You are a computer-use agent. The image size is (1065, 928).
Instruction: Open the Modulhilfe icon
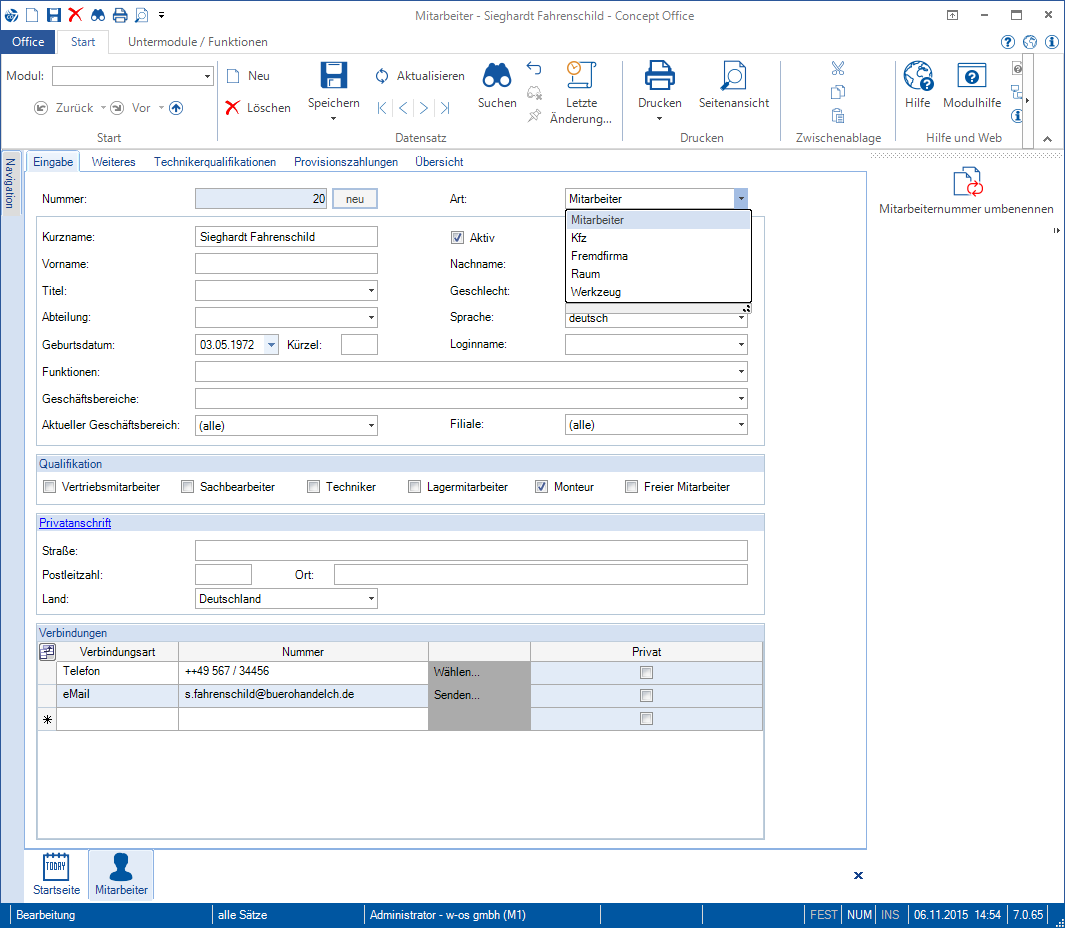pos(971,77)
